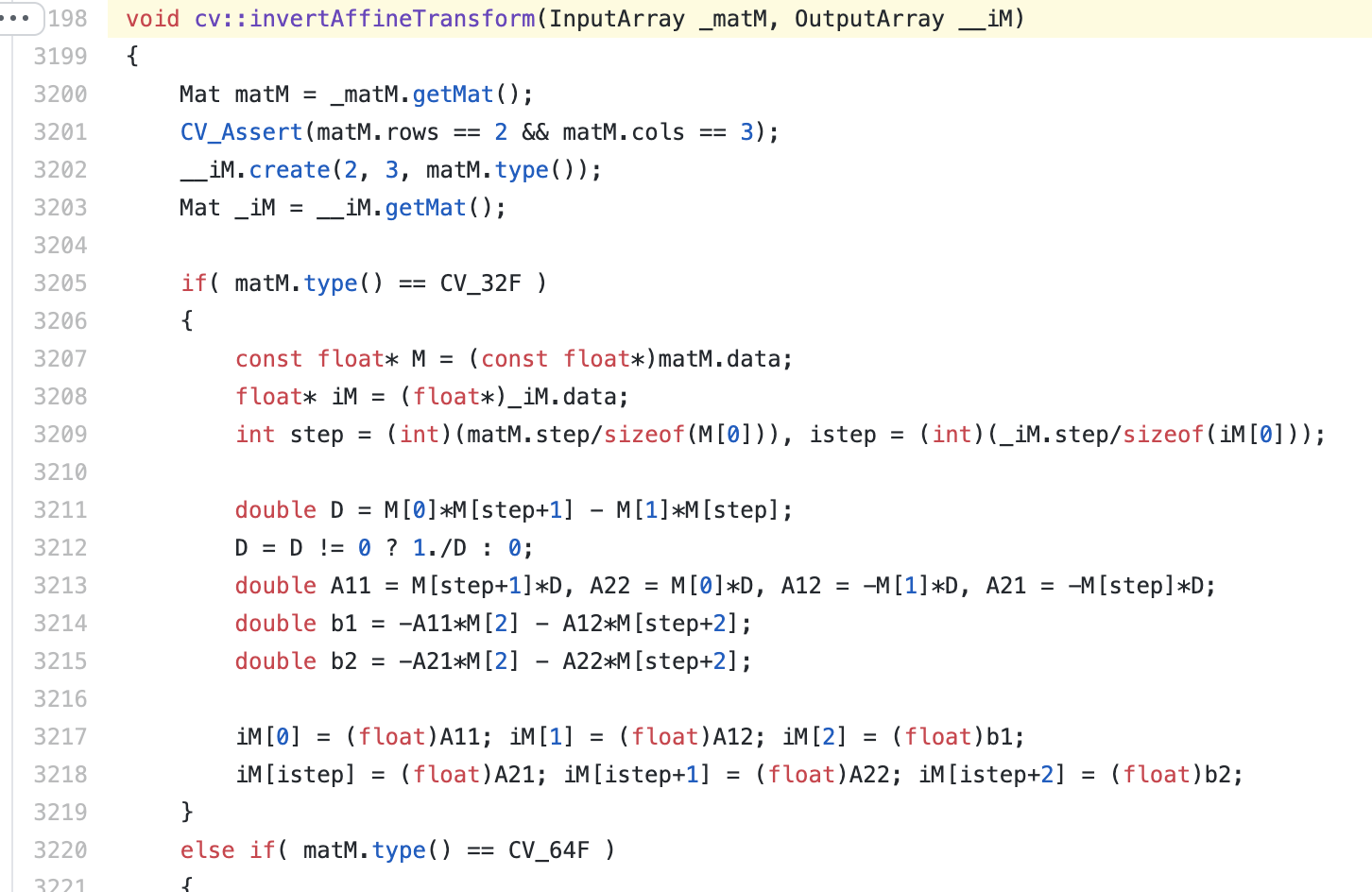Screen dimensions: 1372x892
Task: Click the else keyword on line 3220
Action: pyautogui.click(x=208, y=849)
